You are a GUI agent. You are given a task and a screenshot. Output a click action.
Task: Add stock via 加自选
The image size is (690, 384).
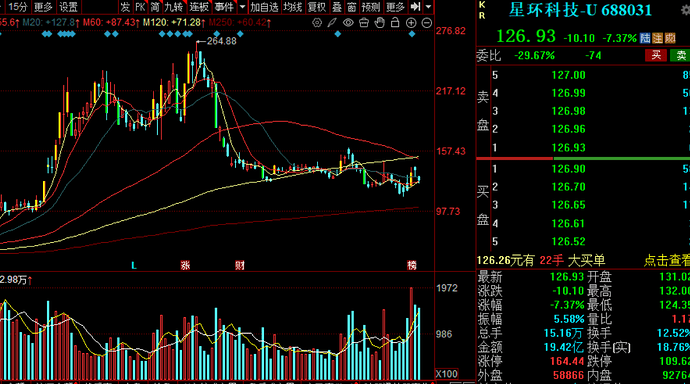pyautogui.click(x=264, y=7)
